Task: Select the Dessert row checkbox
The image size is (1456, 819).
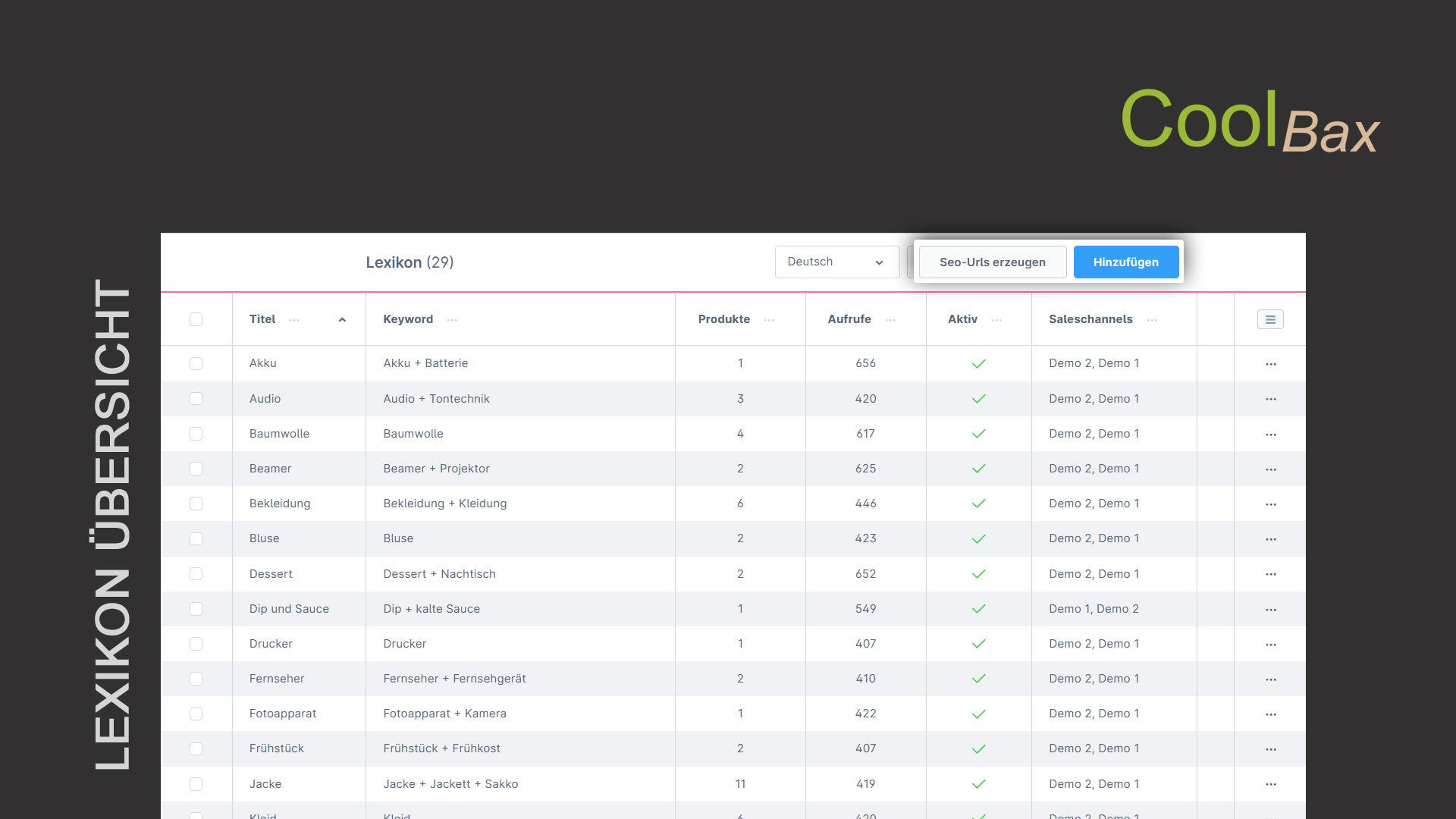Action: [x=196, y=574]
